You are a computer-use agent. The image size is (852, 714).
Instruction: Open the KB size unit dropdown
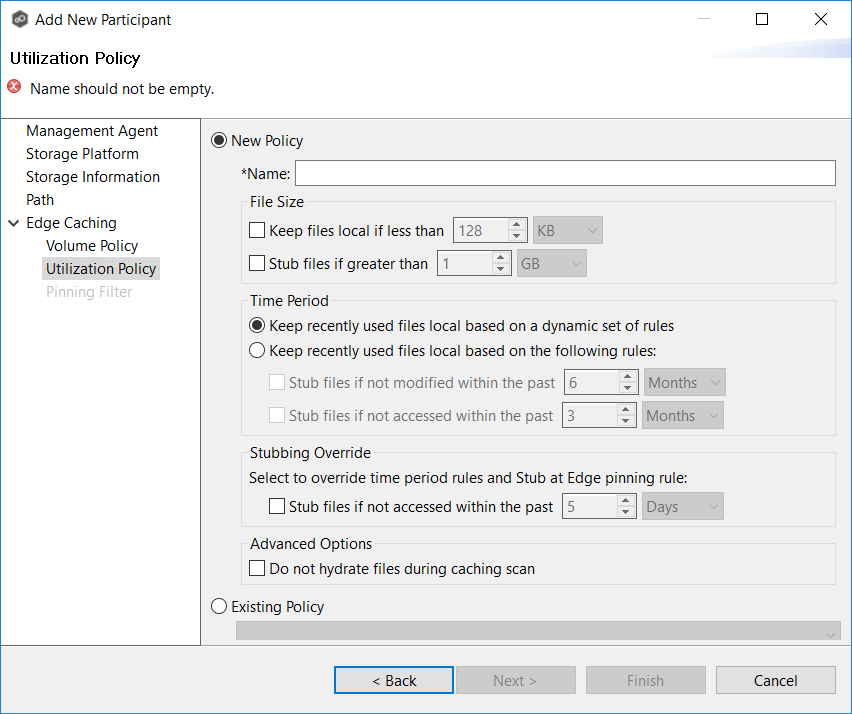pyautogui.click(x=568, y=231)
